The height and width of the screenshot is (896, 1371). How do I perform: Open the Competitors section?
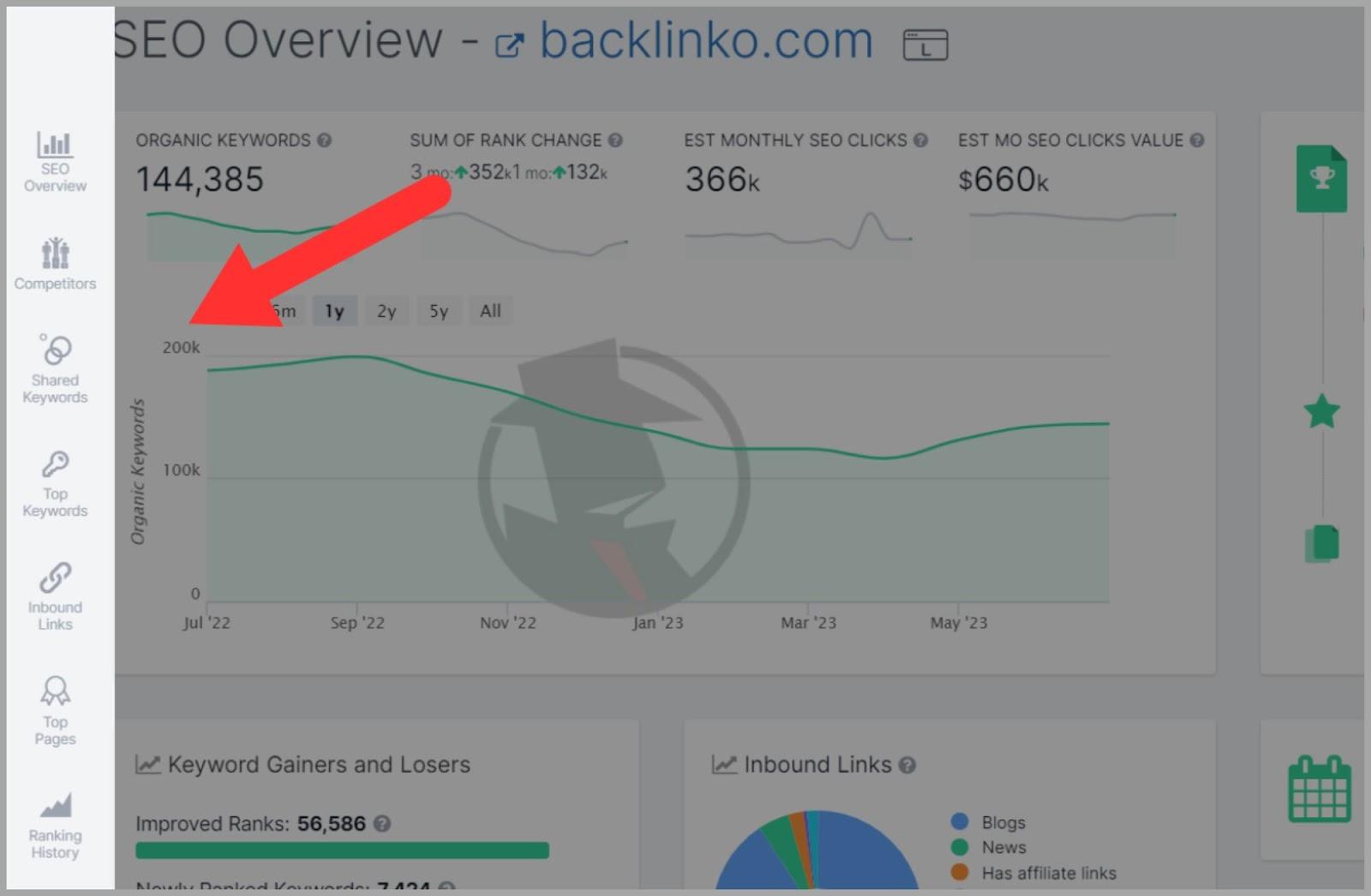pyautogui.click(x=55, y=264)
